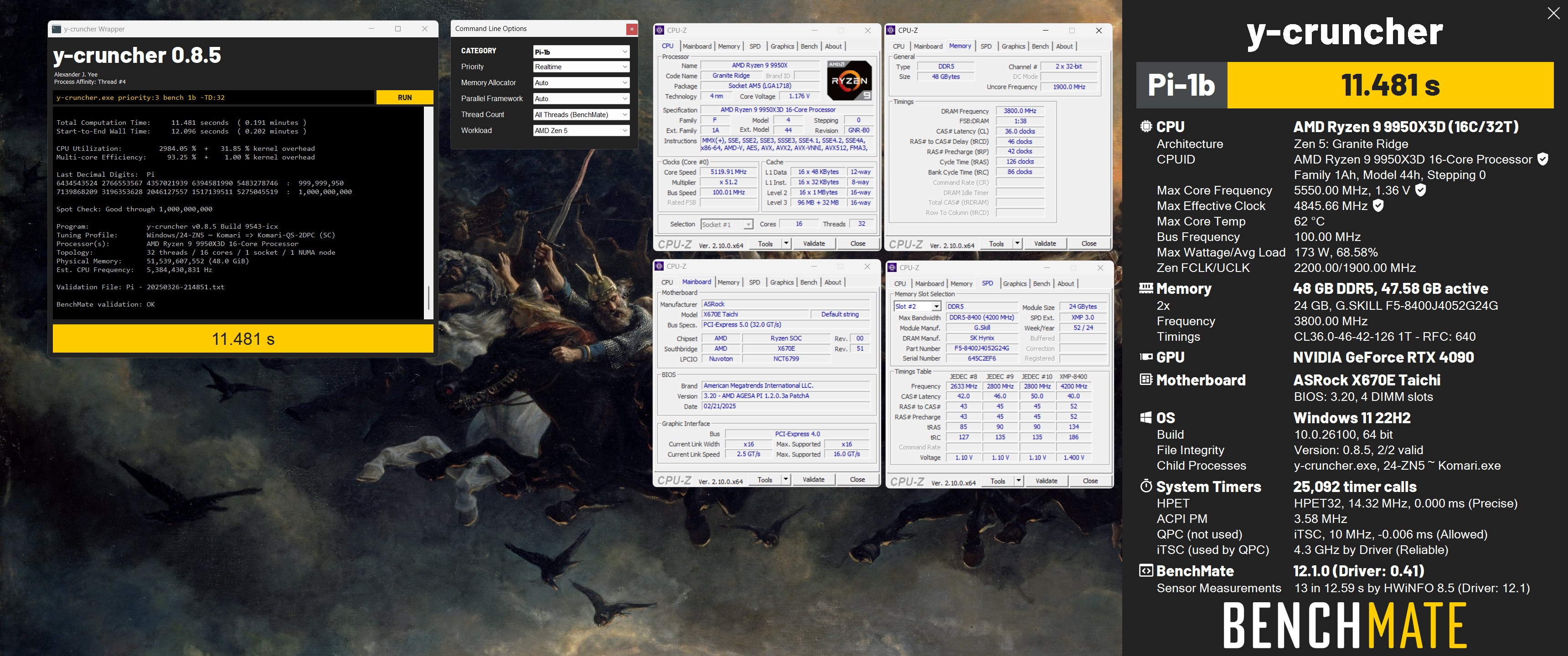The image size is (1568, 656).
Task: Click the System Timers stopwatch icon
Action: 1145,486
